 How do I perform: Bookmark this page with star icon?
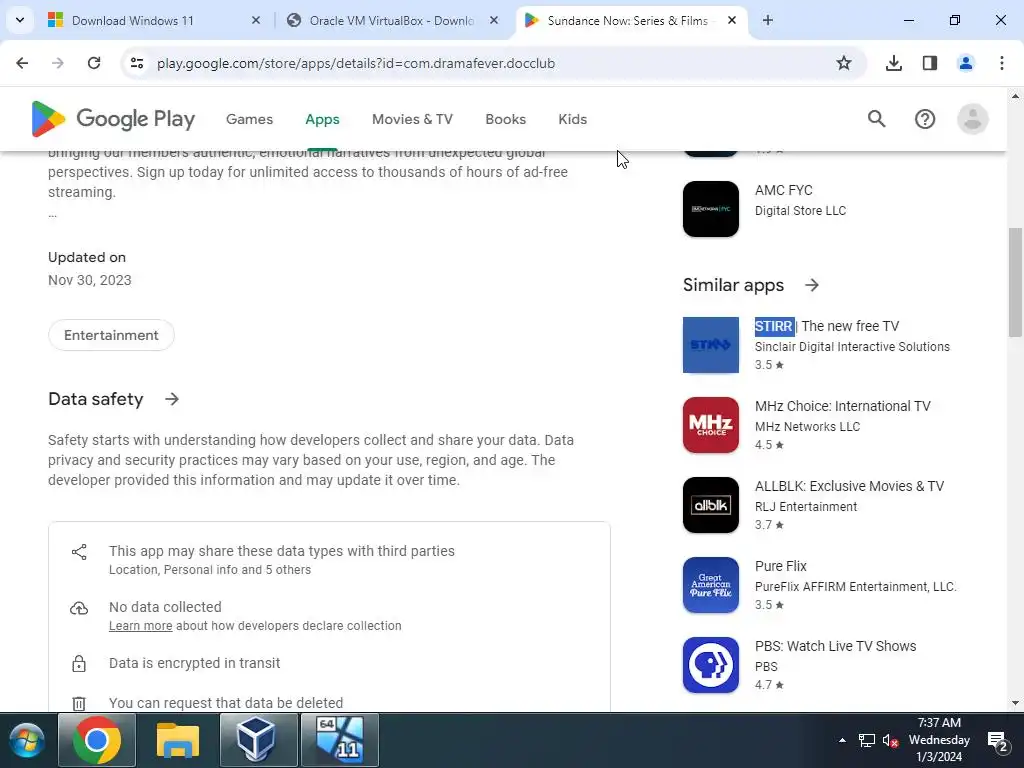(x=844, y=63)
